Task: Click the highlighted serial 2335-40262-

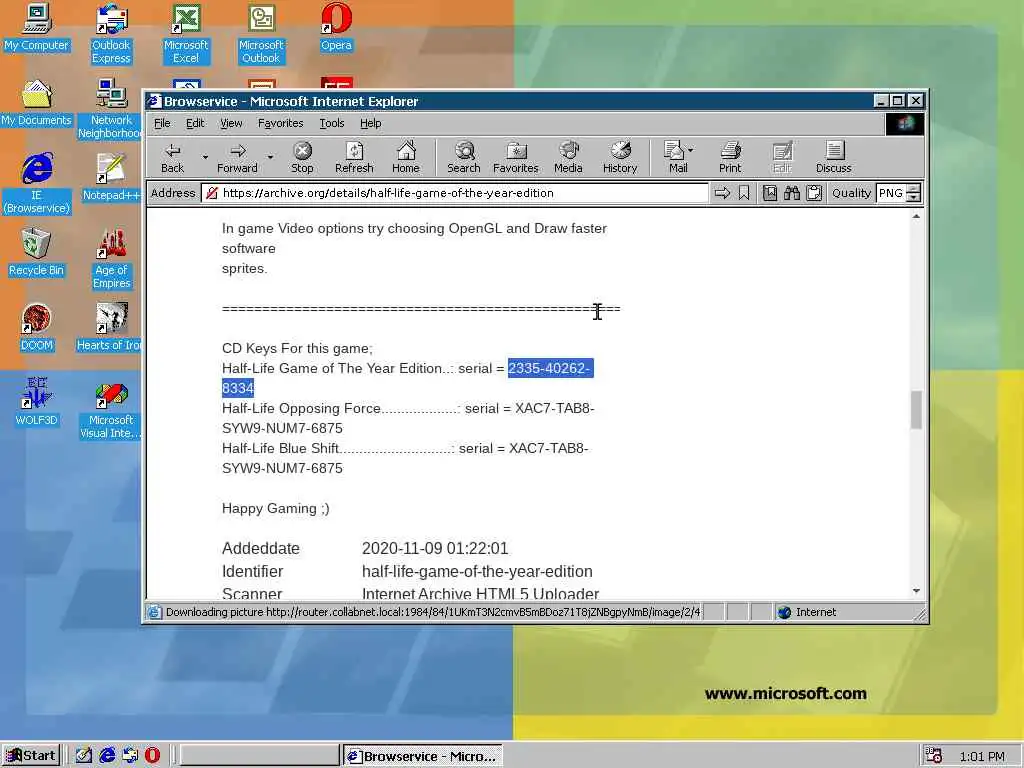Action: [550, 368]
